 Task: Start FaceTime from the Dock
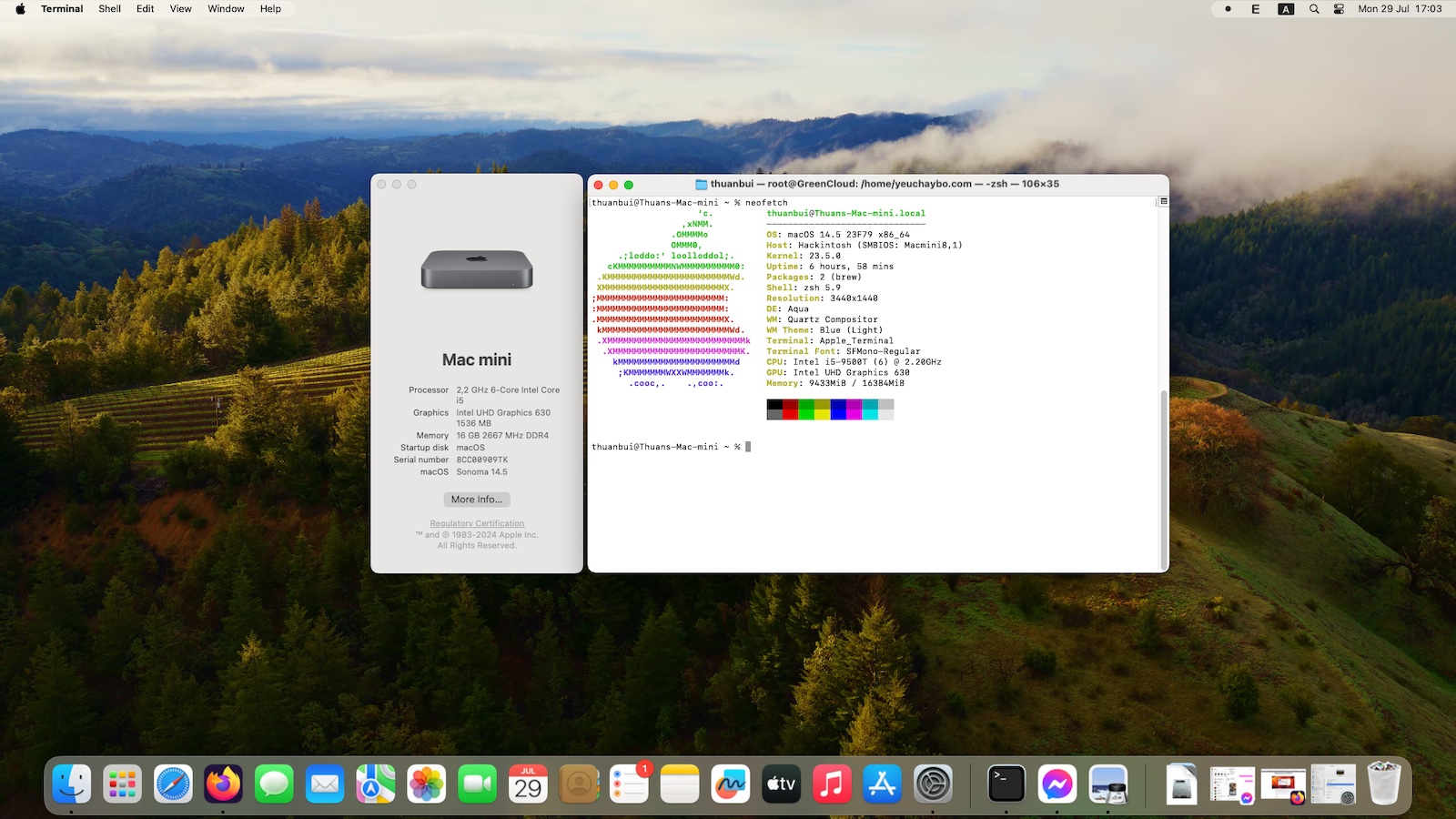(x=479, y=783)
